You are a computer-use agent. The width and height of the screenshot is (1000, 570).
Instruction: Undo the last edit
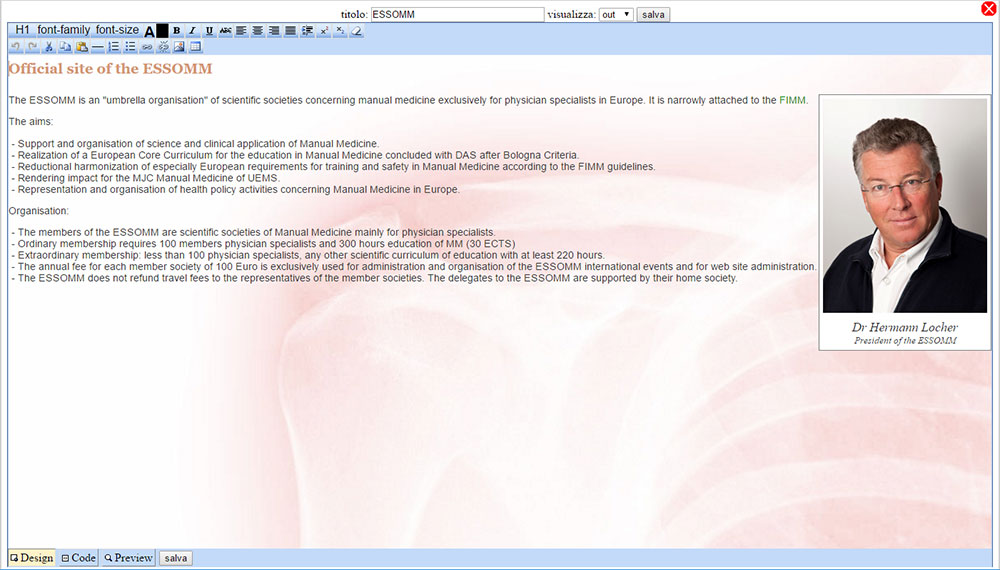pos(16,47)
